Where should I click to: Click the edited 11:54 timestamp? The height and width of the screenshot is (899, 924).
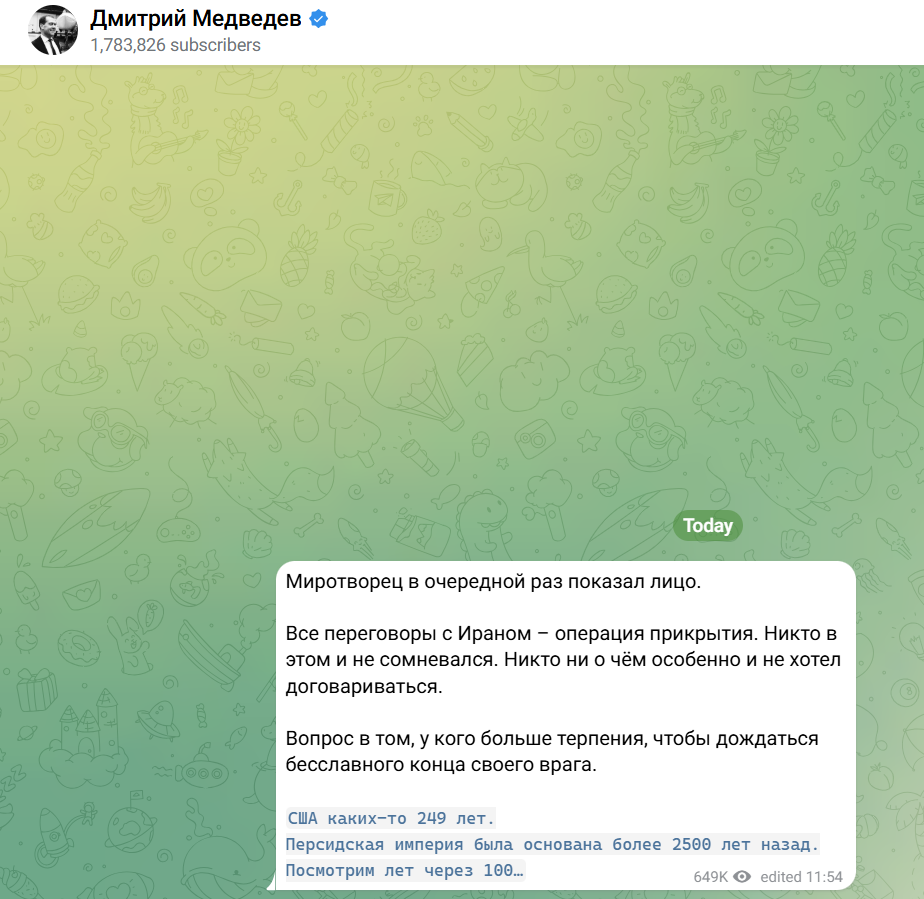coord(801,877)
